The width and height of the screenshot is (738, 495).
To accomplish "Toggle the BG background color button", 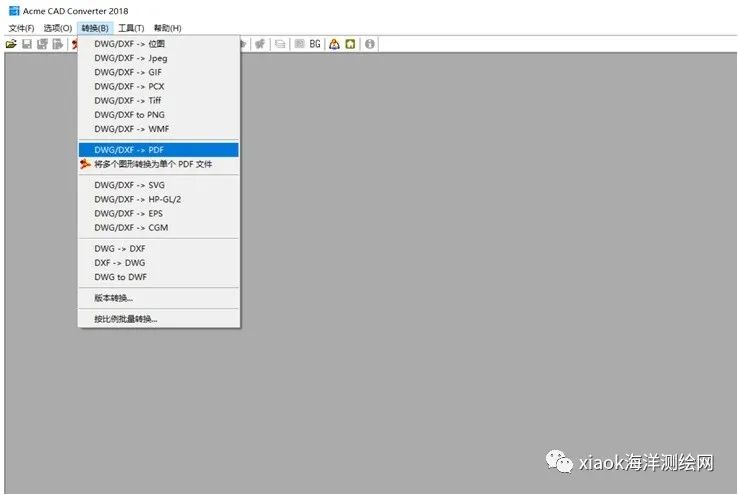I will (x=315, y=44).
